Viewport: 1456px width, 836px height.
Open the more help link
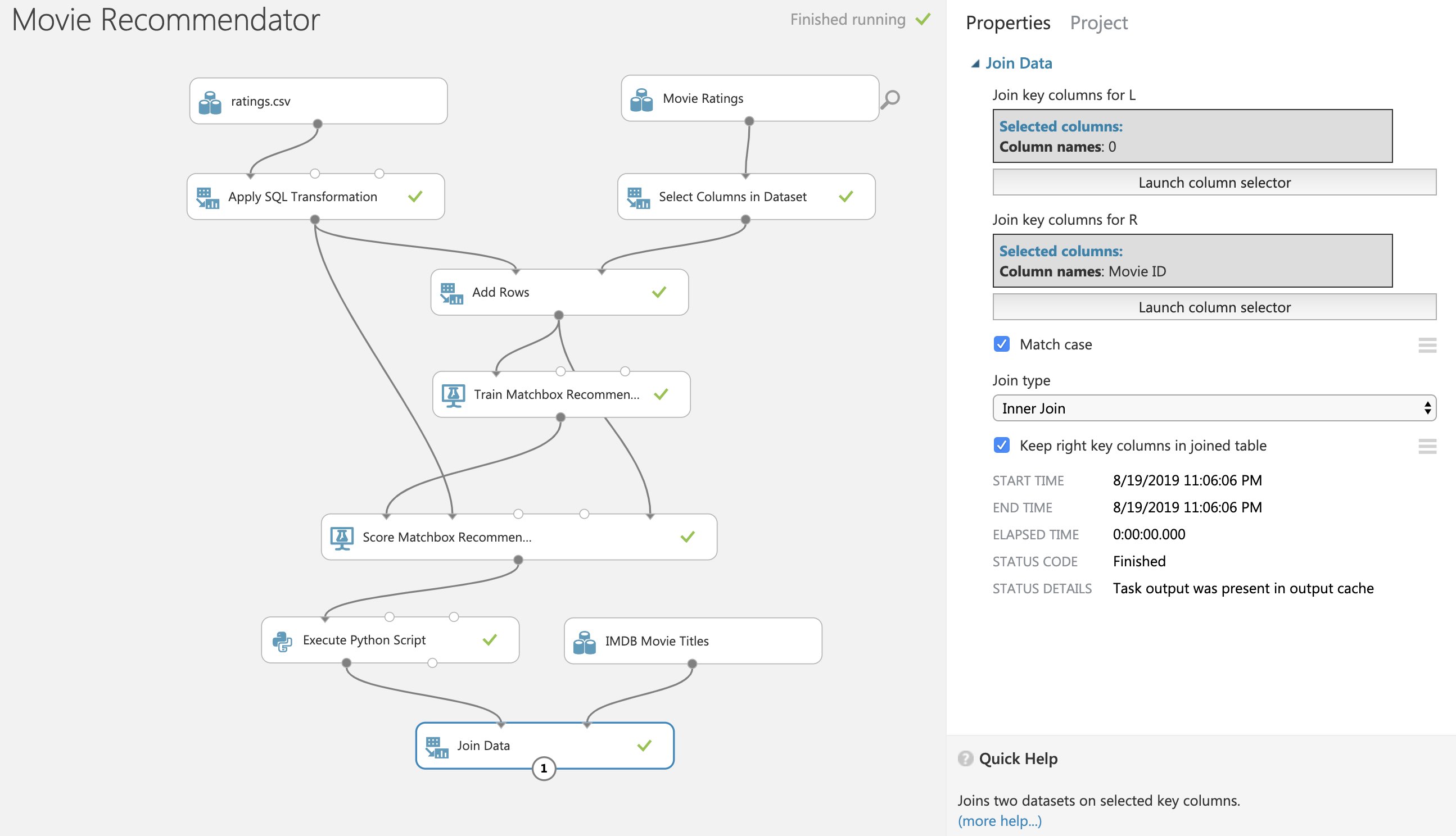(x=1000, y=820)
